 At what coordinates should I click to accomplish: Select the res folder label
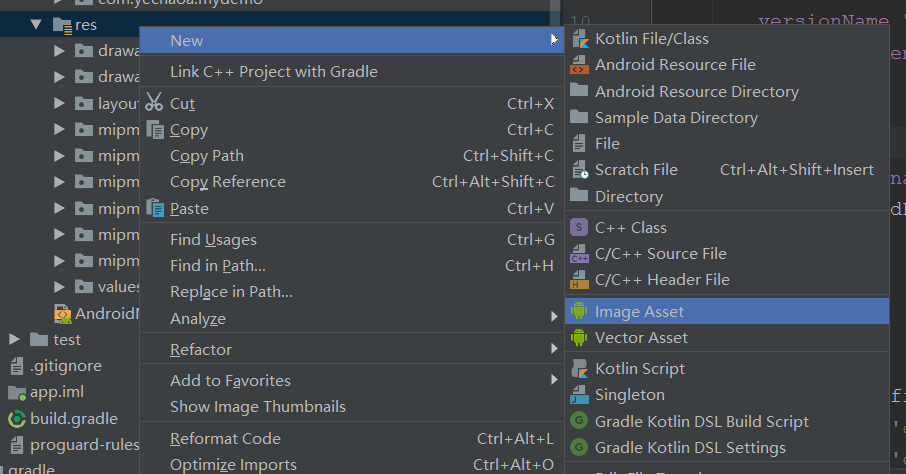(86, 25)
